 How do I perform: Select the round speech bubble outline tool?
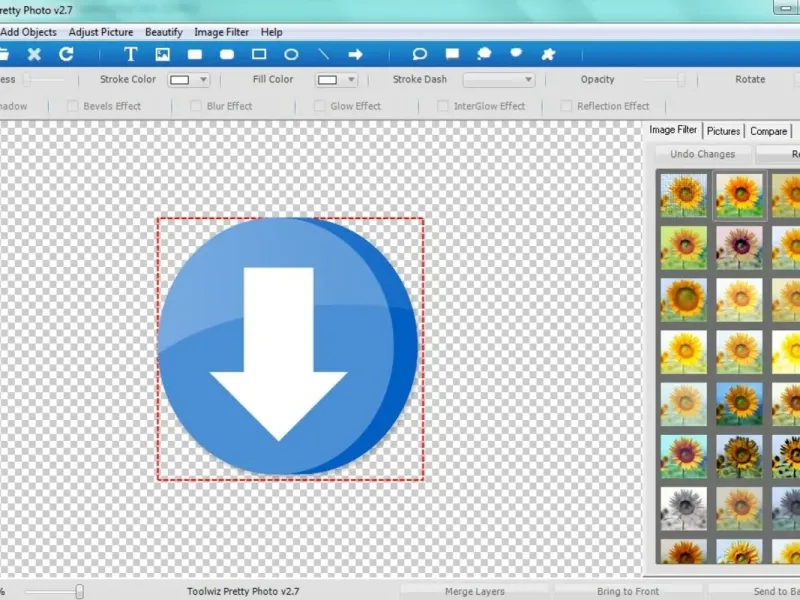point(419,54)
